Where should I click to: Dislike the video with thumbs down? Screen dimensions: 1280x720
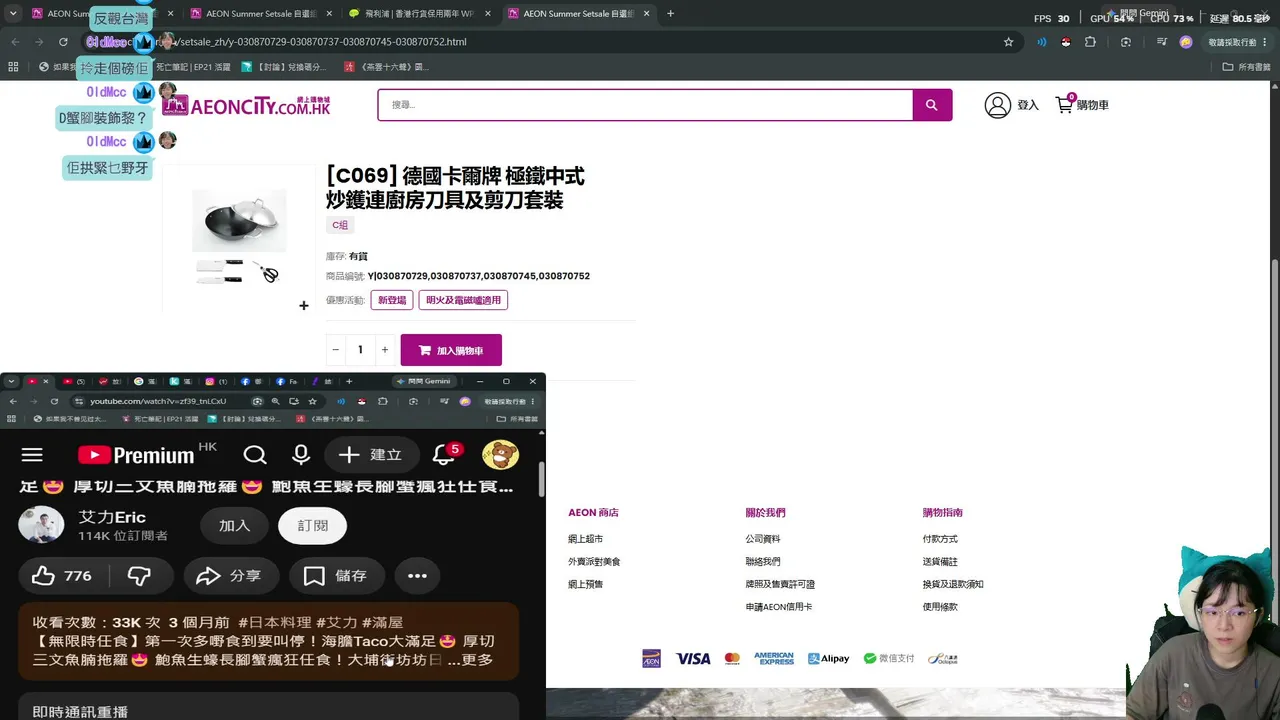click(139, 576)
